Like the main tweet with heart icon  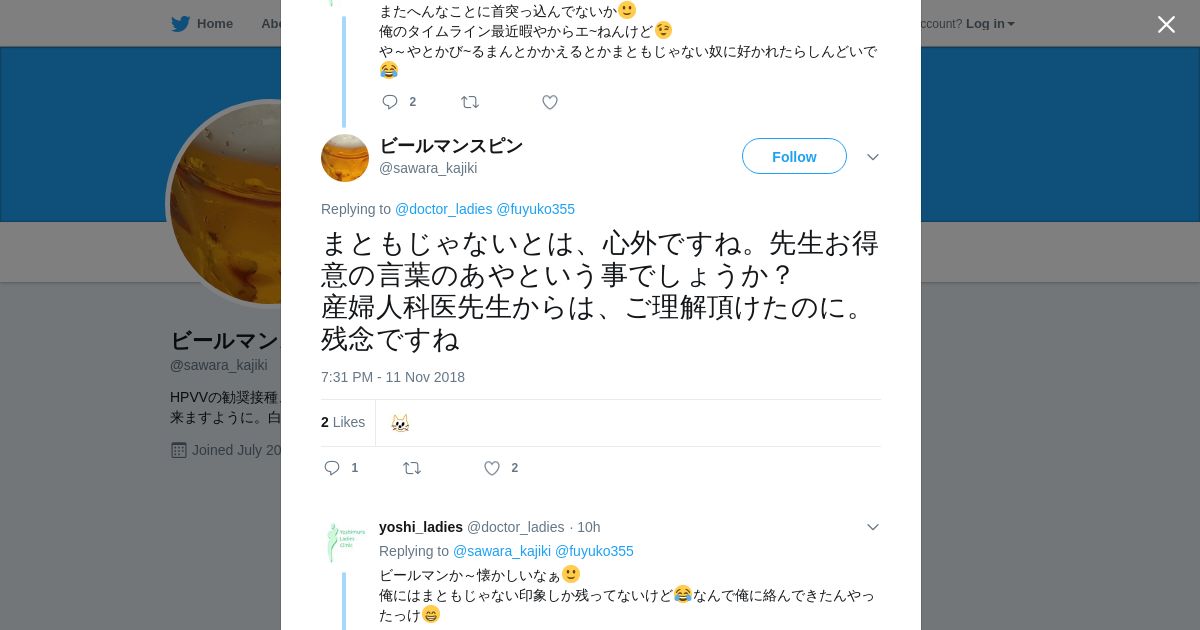point(492,468)
